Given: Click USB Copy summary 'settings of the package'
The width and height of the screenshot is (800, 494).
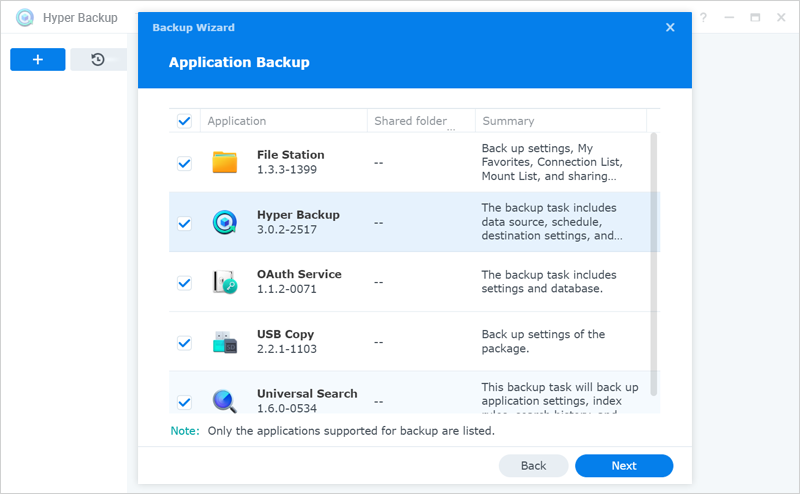Looking at the screenshot, I should [x=543, y=341].
